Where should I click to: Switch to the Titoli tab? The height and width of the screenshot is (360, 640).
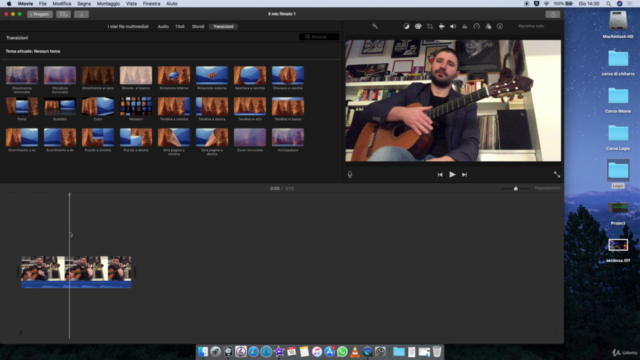coord(180,27)
